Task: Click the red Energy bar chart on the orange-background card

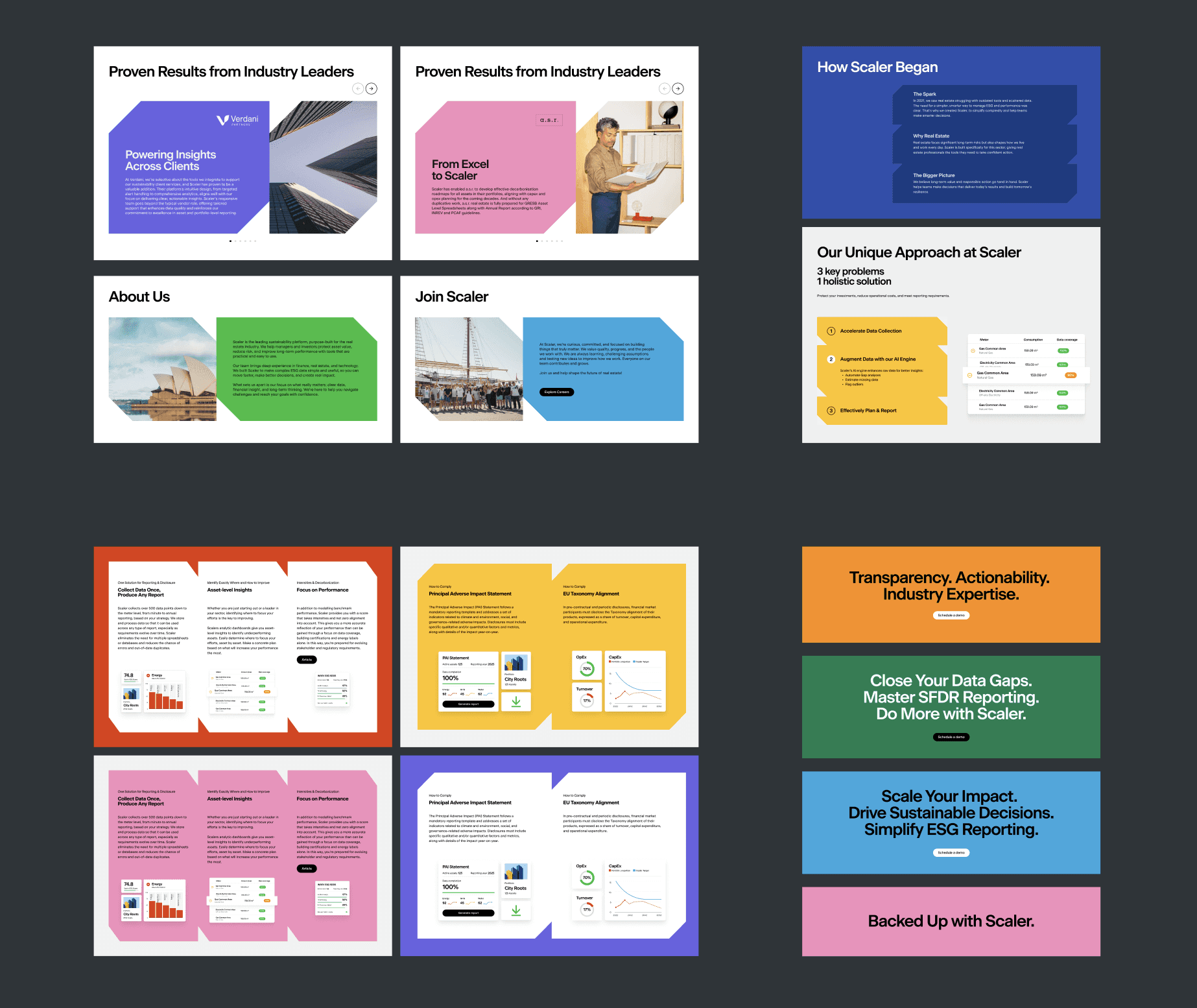Action: [165, 695]
